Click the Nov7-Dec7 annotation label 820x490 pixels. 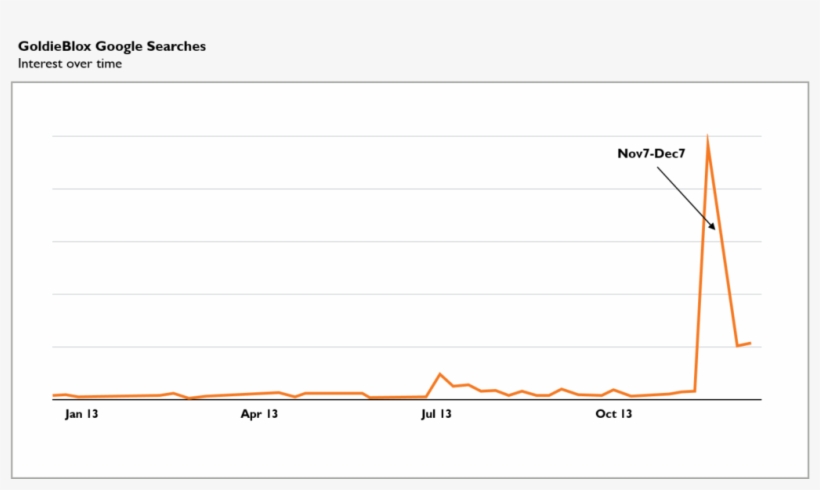coord(650,154)
